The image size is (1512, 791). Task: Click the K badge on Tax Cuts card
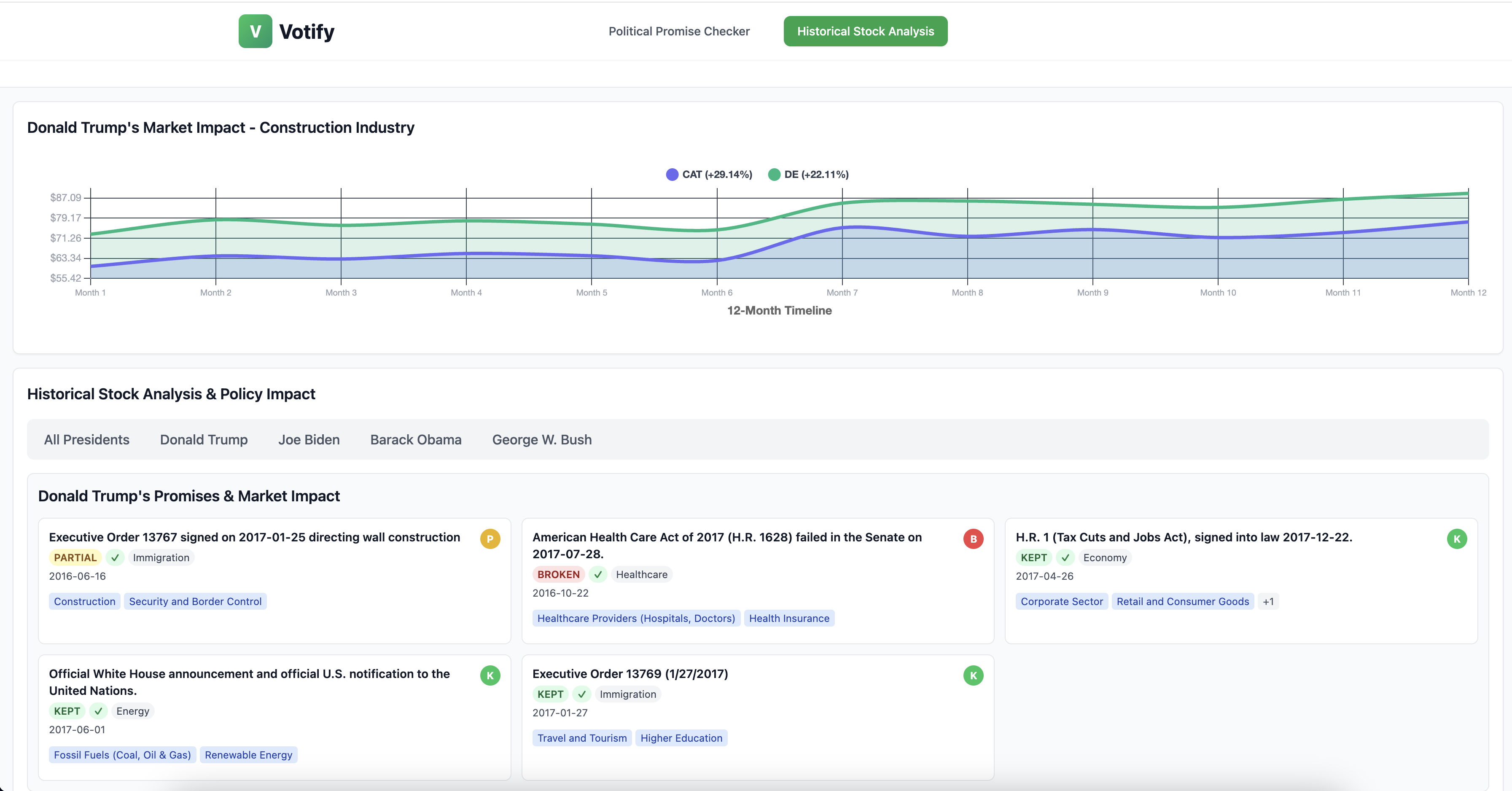1456,539
